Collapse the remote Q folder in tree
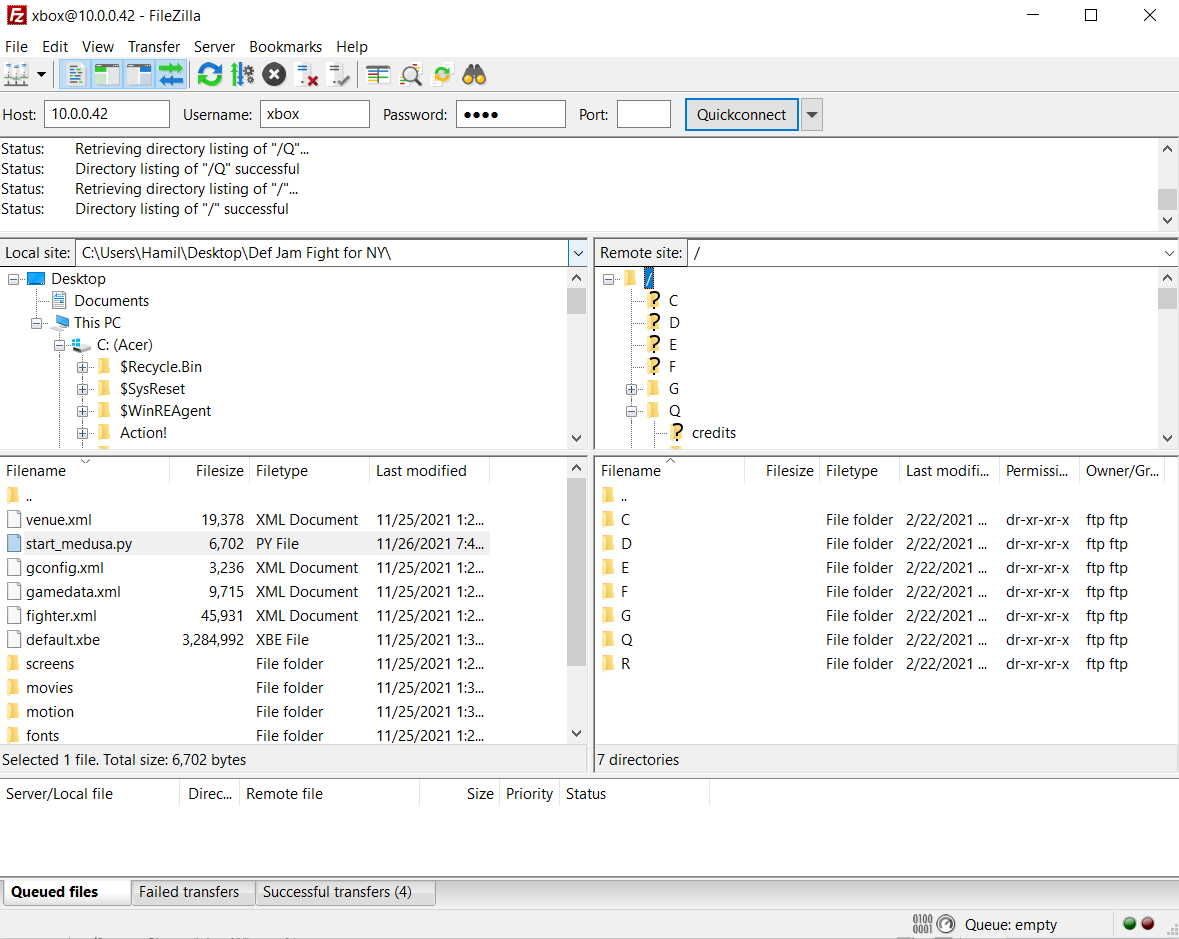Viewport: 1179px width, 939px height. (x=631, y=410)
